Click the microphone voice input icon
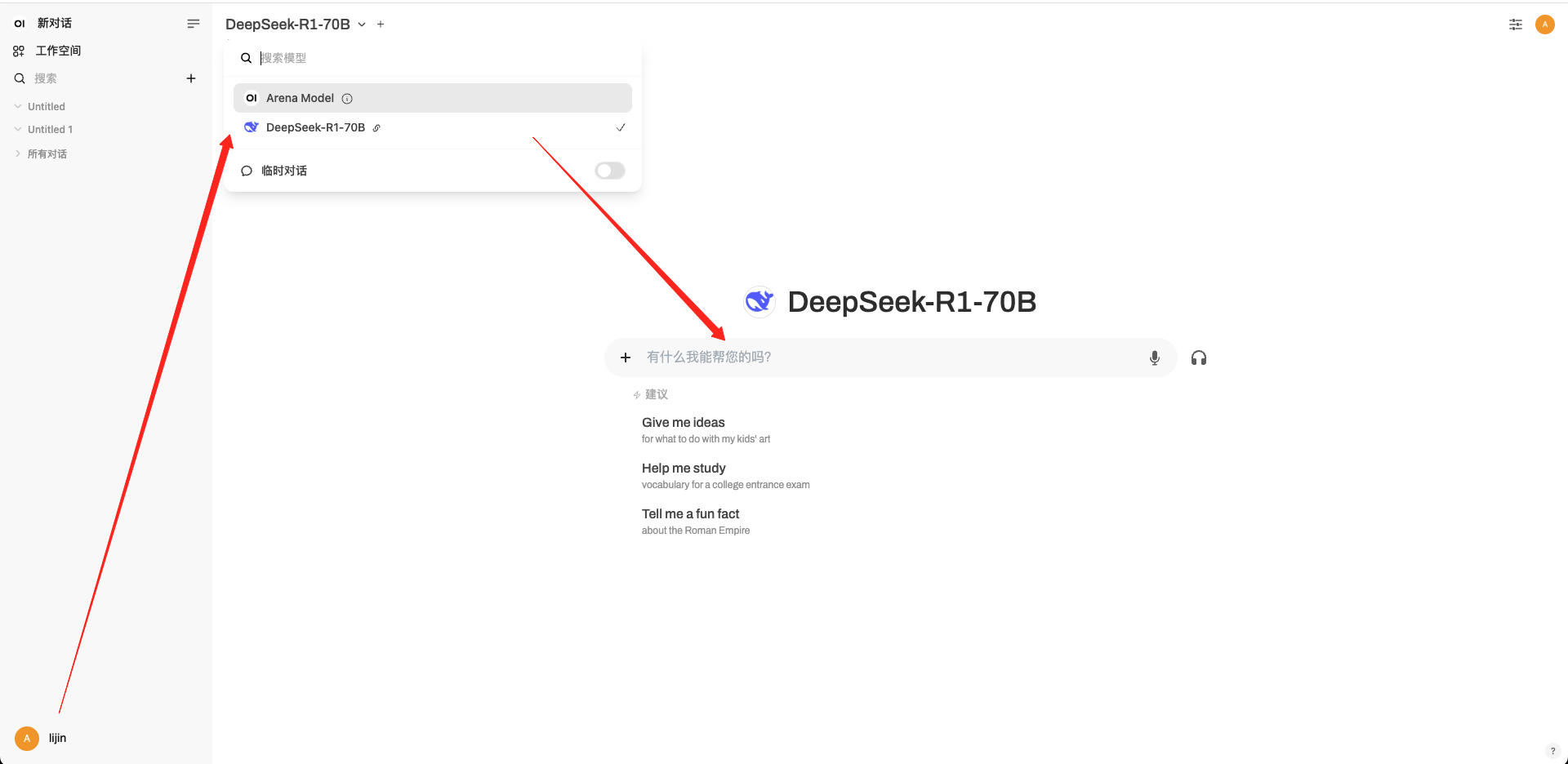This screenshot has width=1568, height=764. (1154, 358)
